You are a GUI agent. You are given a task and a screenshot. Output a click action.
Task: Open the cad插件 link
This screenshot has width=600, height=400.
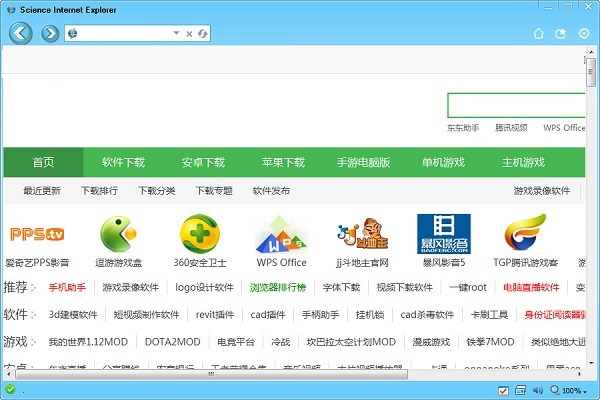click(x=268, y=315)
